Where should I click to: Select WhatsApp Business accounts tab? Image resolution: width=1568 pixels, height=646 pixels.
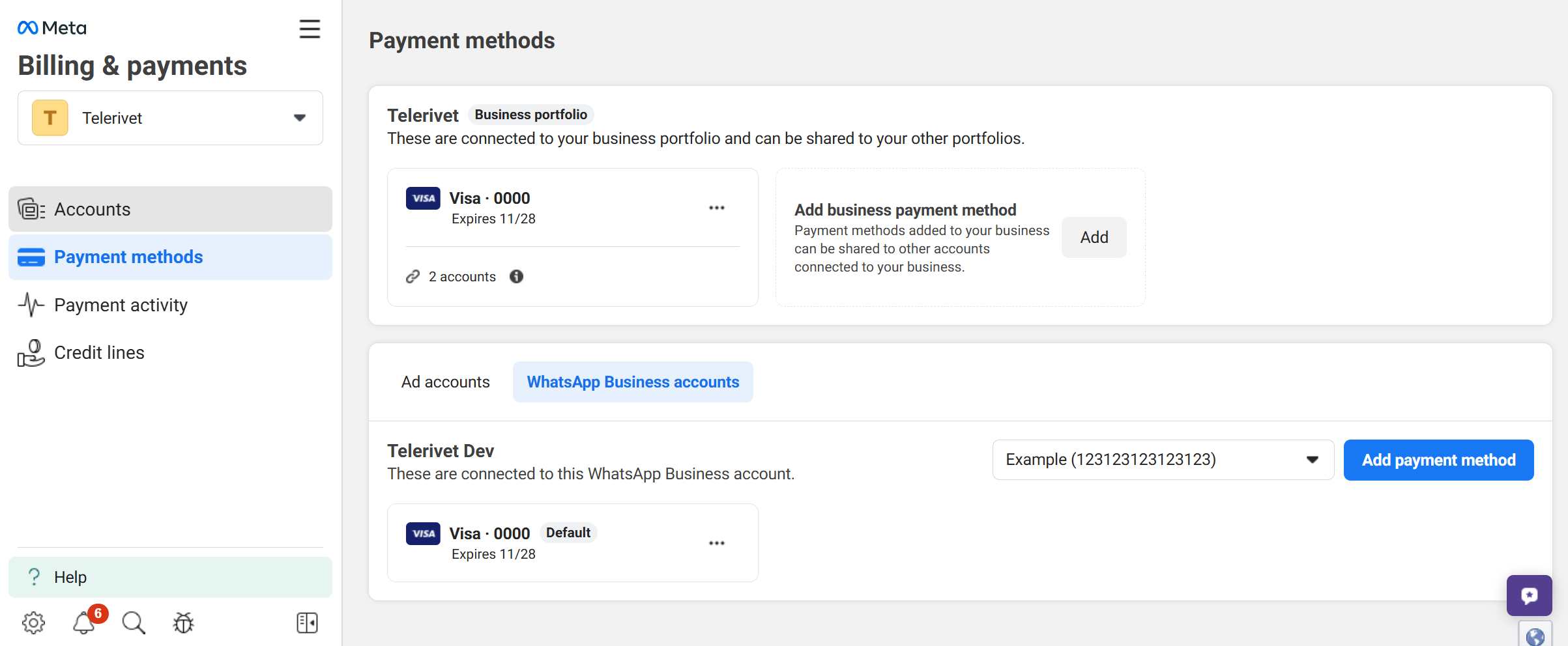pyautogui.click(x=633, y=382)
